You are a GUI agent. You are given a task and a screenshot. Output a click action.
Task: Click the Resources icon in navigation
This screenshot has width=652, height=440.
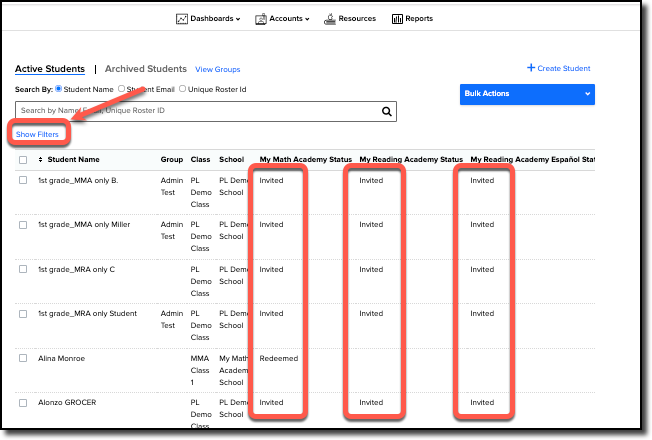[330, 19]
